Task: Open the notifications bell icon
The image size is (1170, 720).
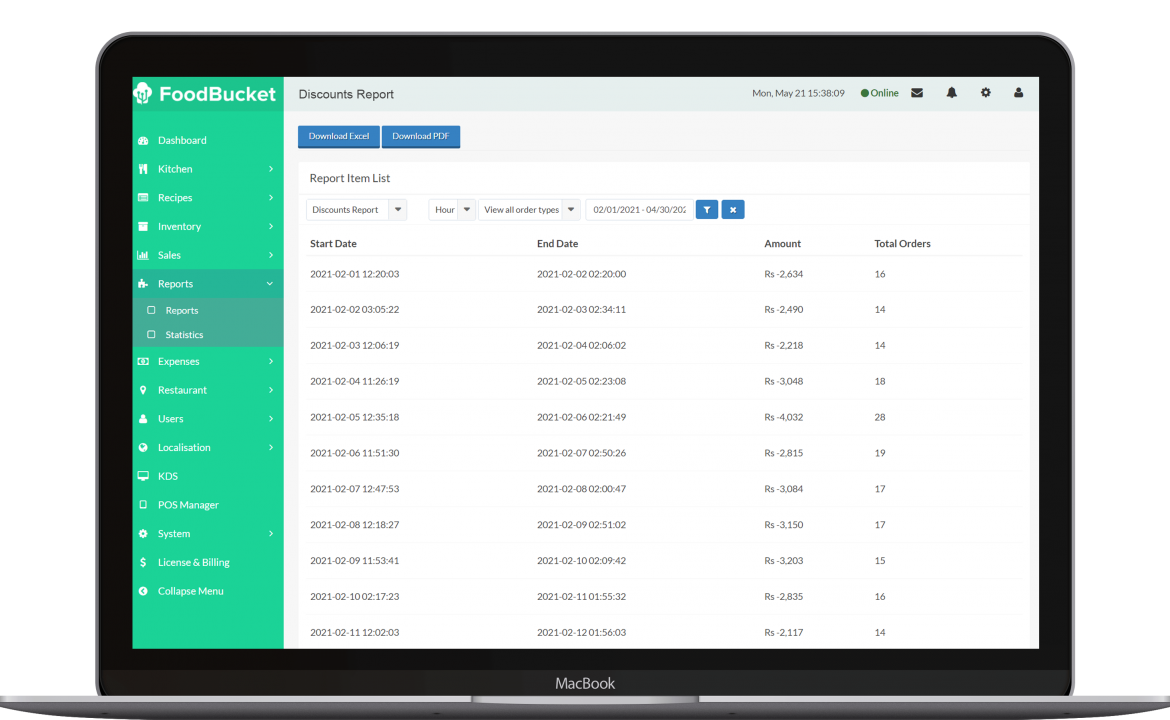Action: [x=951, y=93]
